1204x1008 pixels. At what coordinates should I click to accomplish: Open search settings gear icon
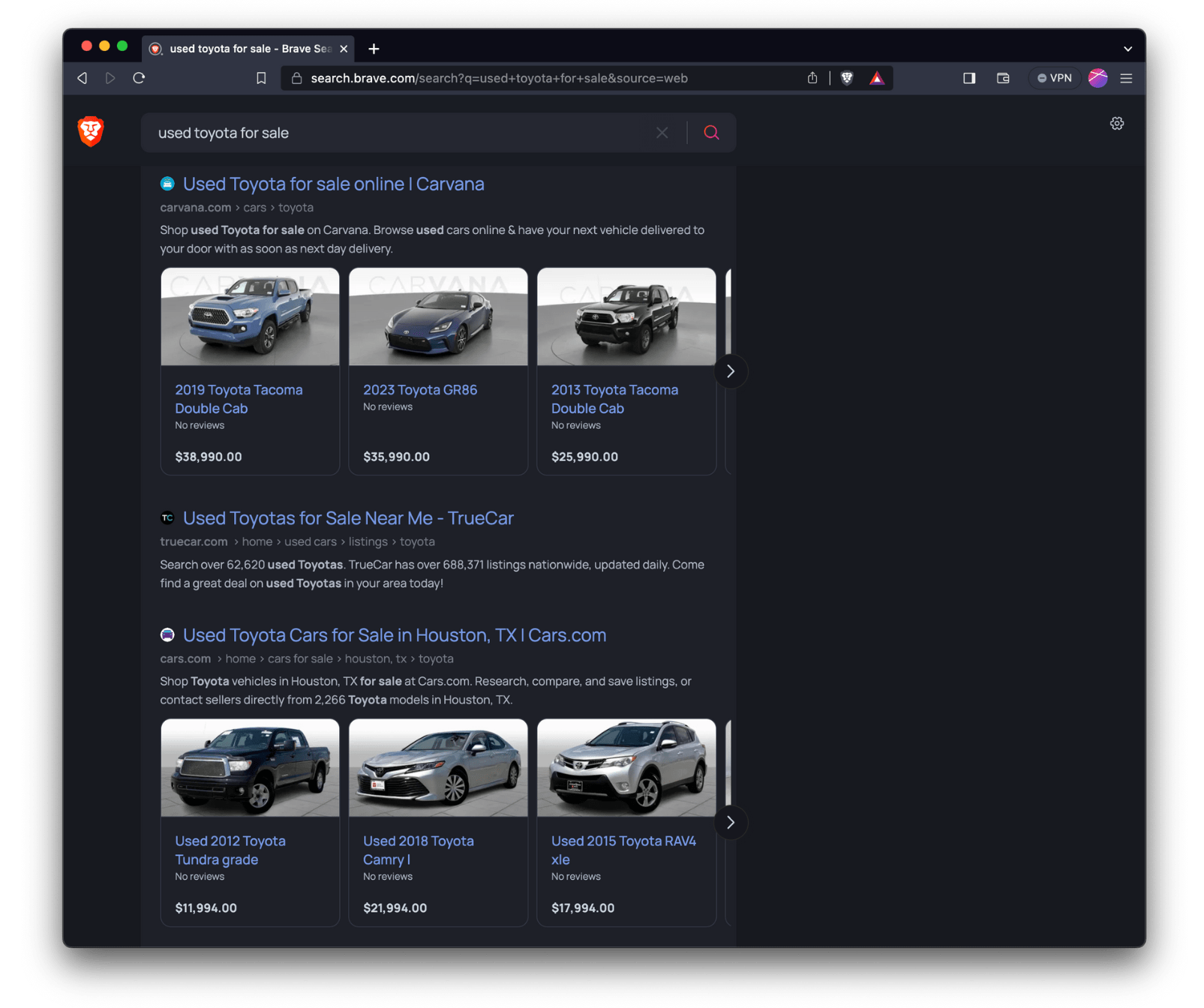pos(1117,124)
